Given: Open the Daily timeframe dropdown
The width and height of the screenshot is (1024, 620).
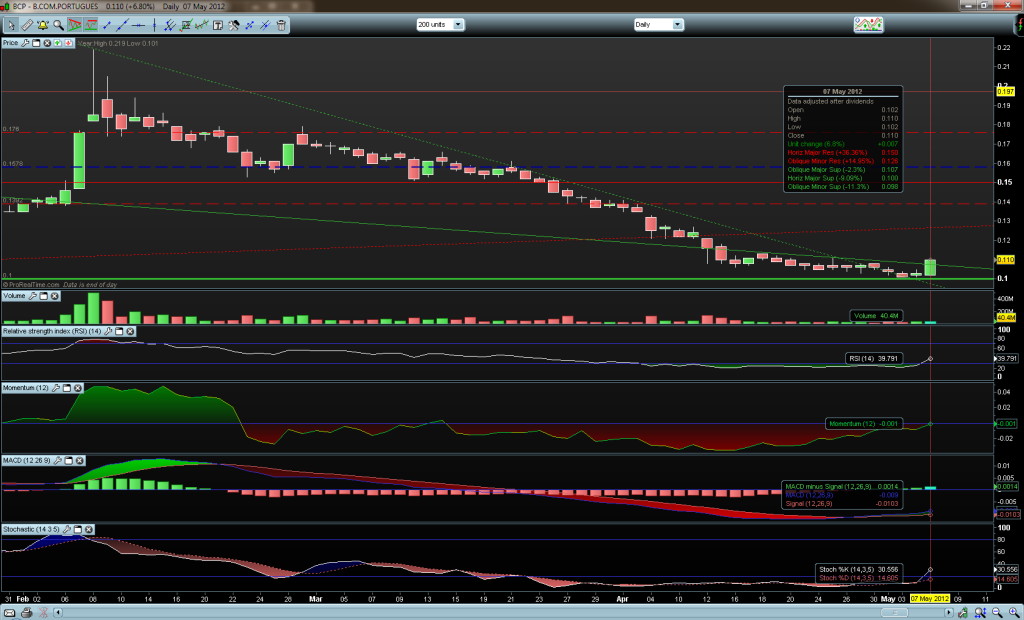Looking at the screenshot, I should click(x=658, y=23).
